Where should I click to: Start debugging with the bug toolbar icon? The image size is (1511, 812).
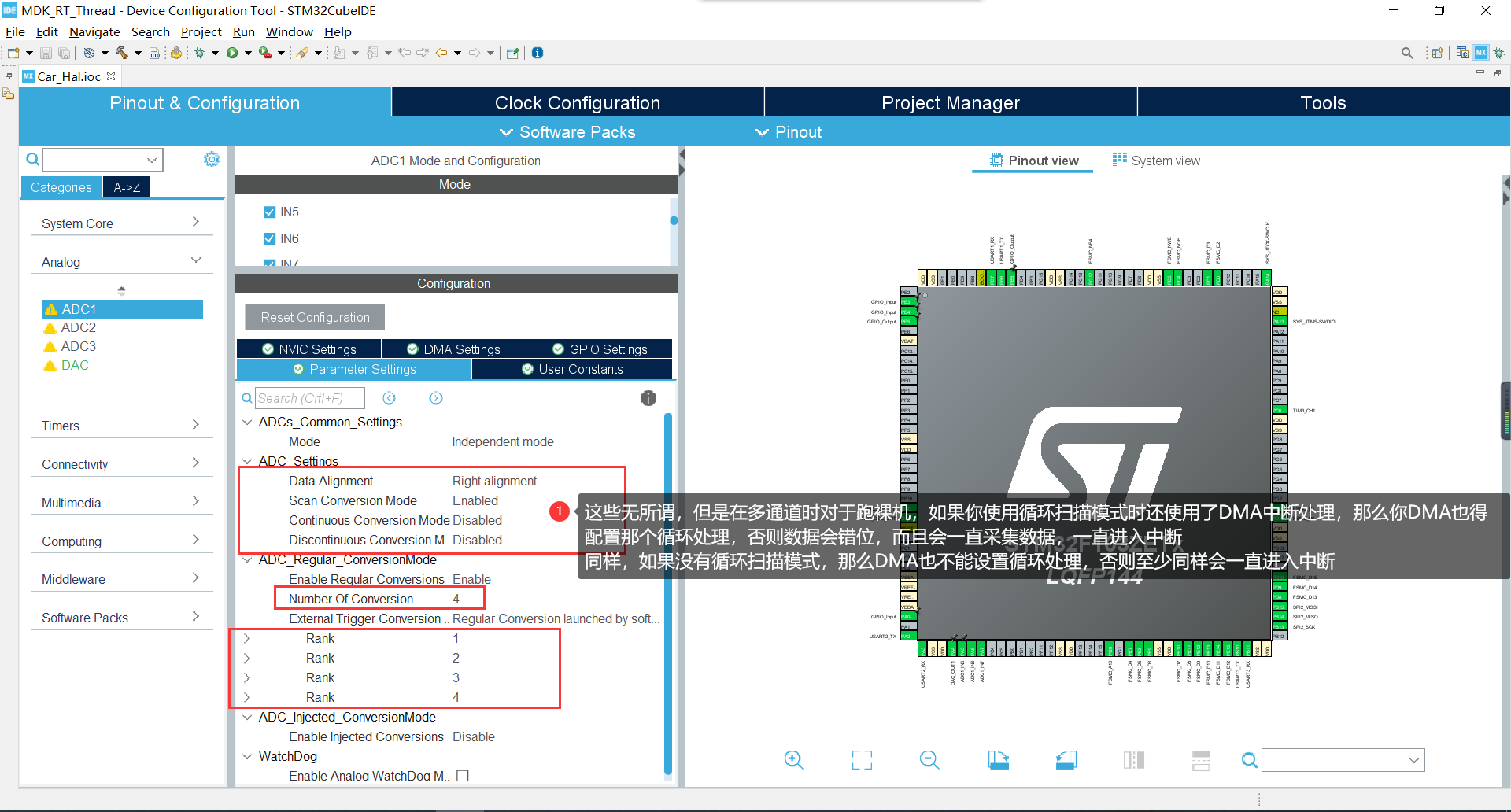pyautogui.click(x=201, y=53)
